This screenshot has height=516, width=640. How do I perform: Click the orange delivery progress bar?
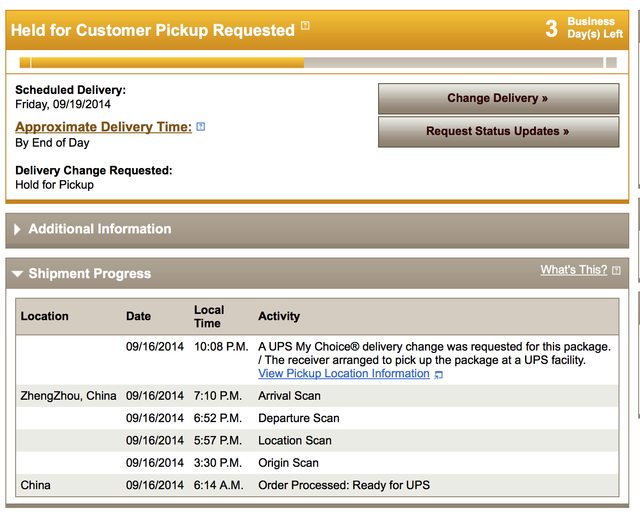click(160, 62)
